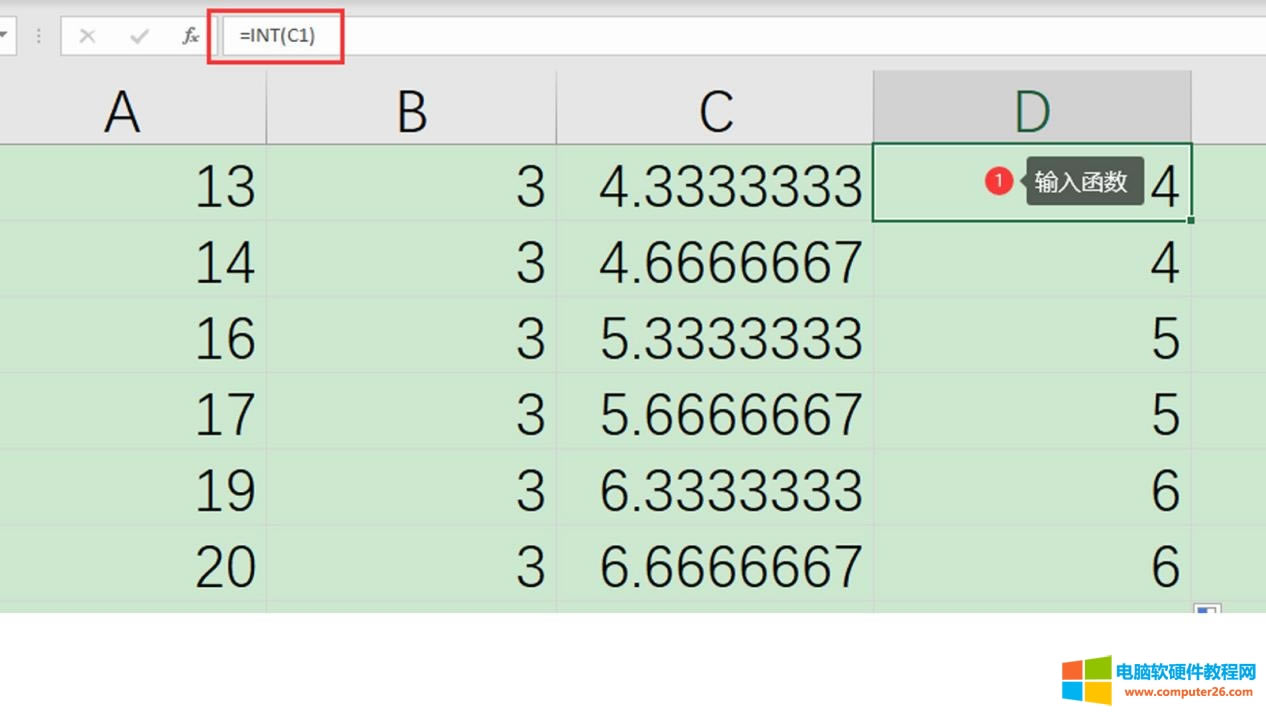Click the 输入函数 tooltip label

pyautogui.click(x=1082, y=181)
